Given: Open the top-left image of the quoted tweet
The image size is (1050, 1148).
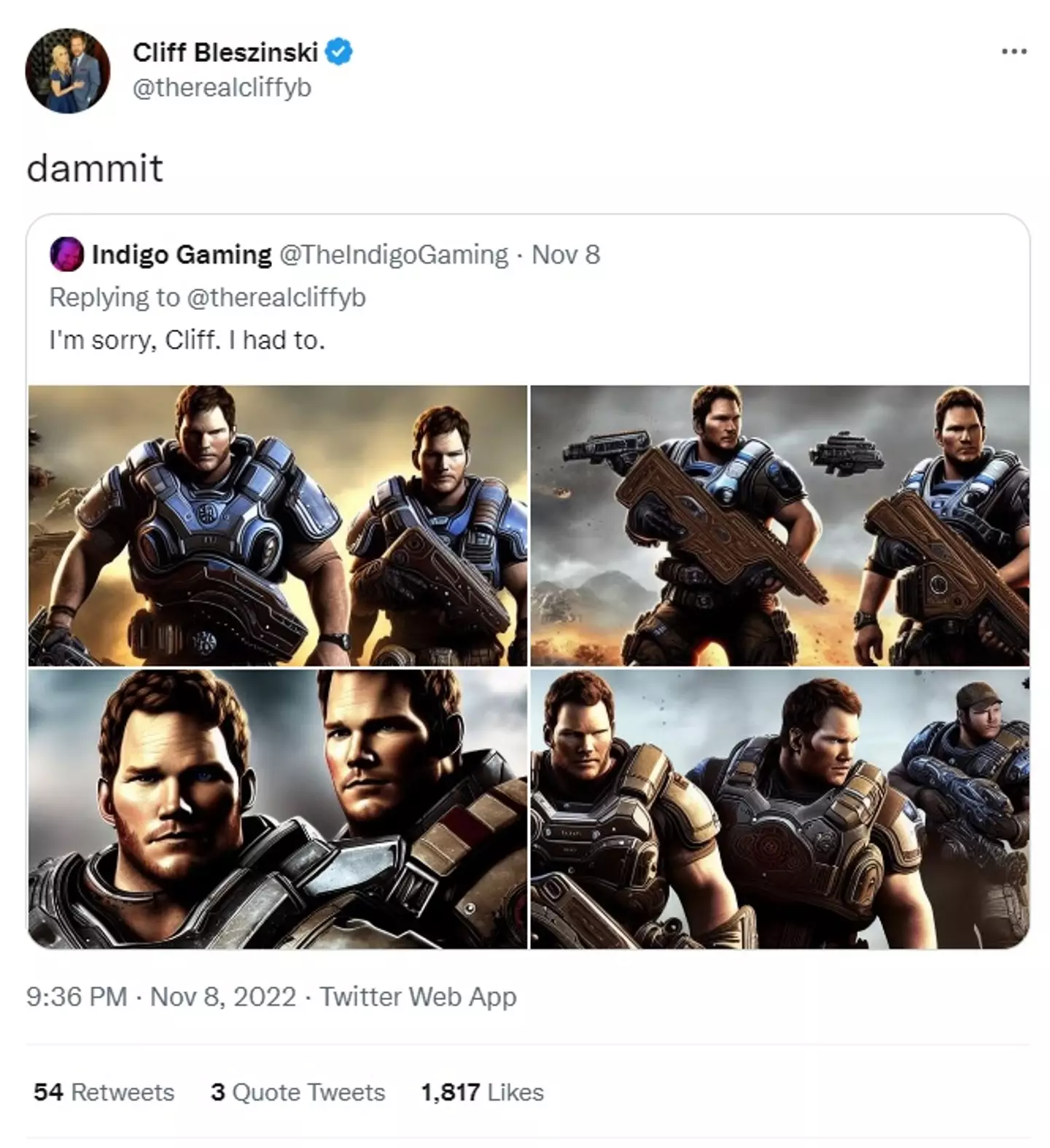Looking at the screenshot, I should 278,525.
